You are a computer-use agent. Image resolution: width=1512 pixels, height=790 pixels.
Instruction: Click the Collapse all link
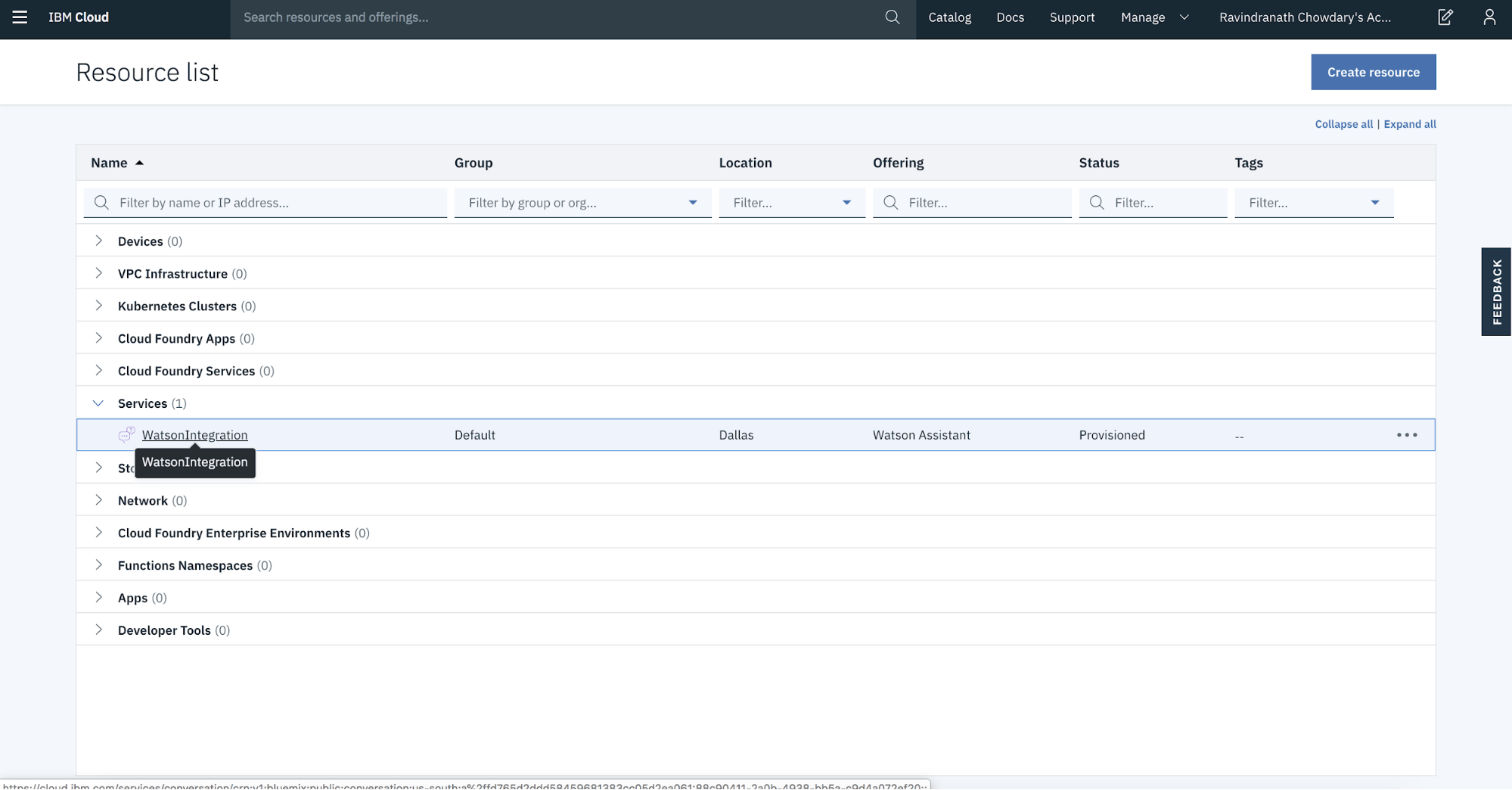pyautogui.click(x=1343, y=124)
